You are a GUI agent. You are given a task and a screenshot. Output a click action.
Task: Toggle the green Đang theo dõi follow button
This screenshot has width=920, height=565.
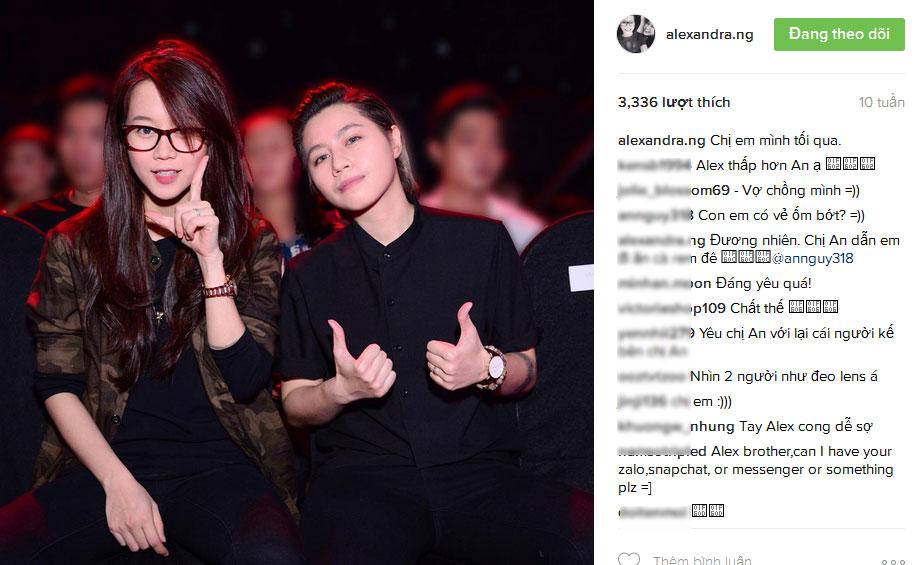839,34
